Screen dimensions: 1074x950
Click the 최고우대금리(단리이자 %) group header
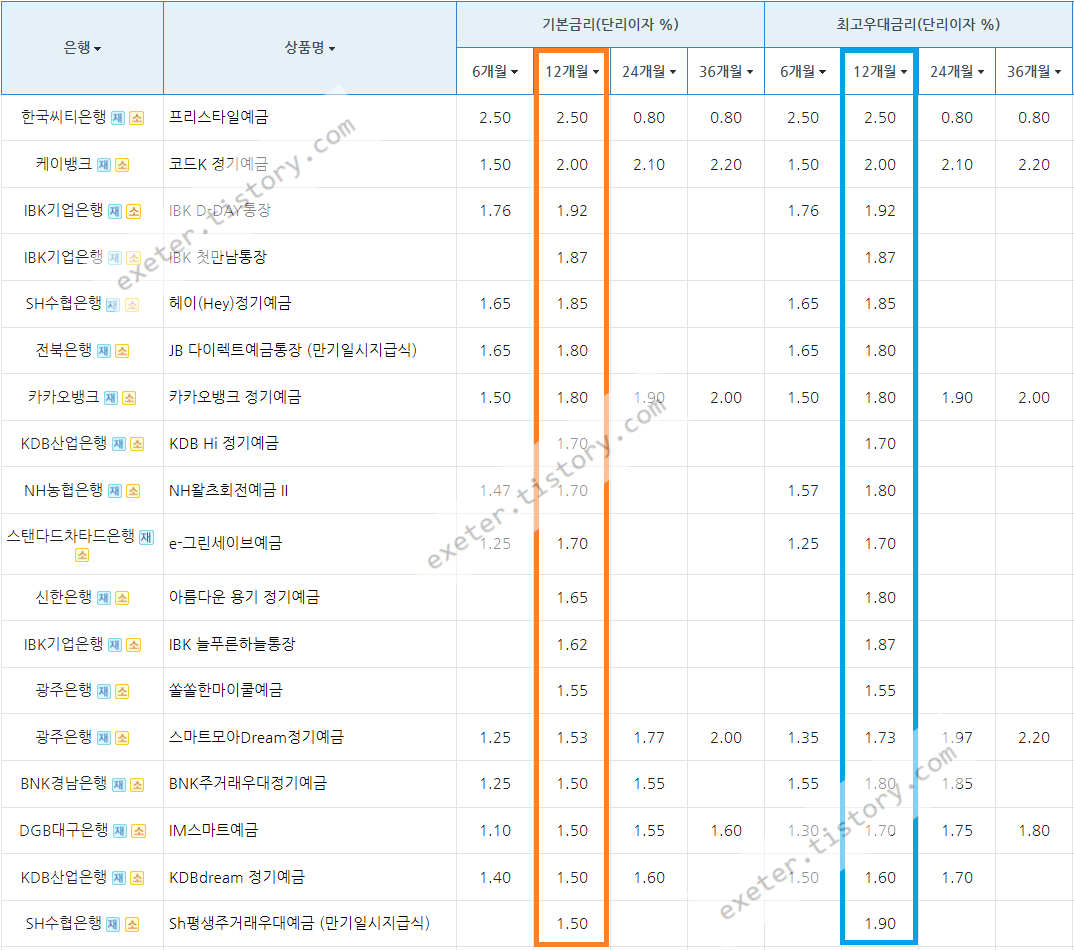point(918,25)
